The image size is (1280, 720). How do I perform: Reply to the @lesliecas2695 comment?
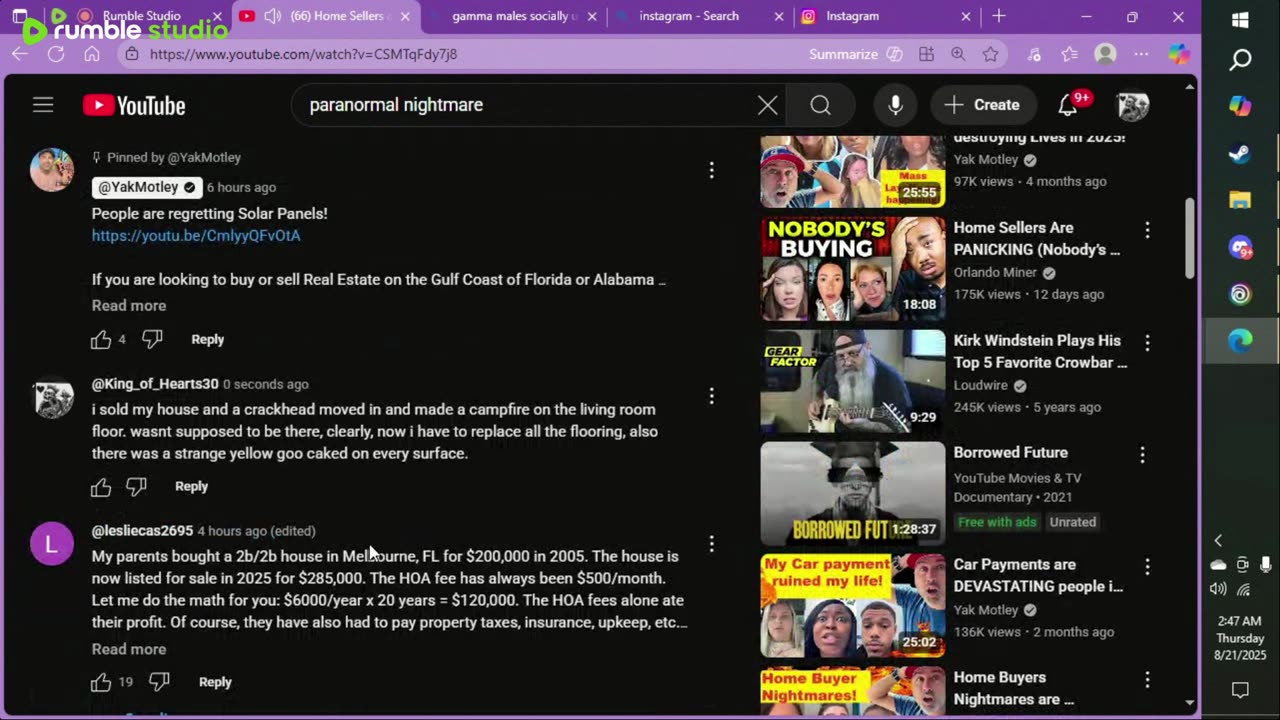pos(215,683)
